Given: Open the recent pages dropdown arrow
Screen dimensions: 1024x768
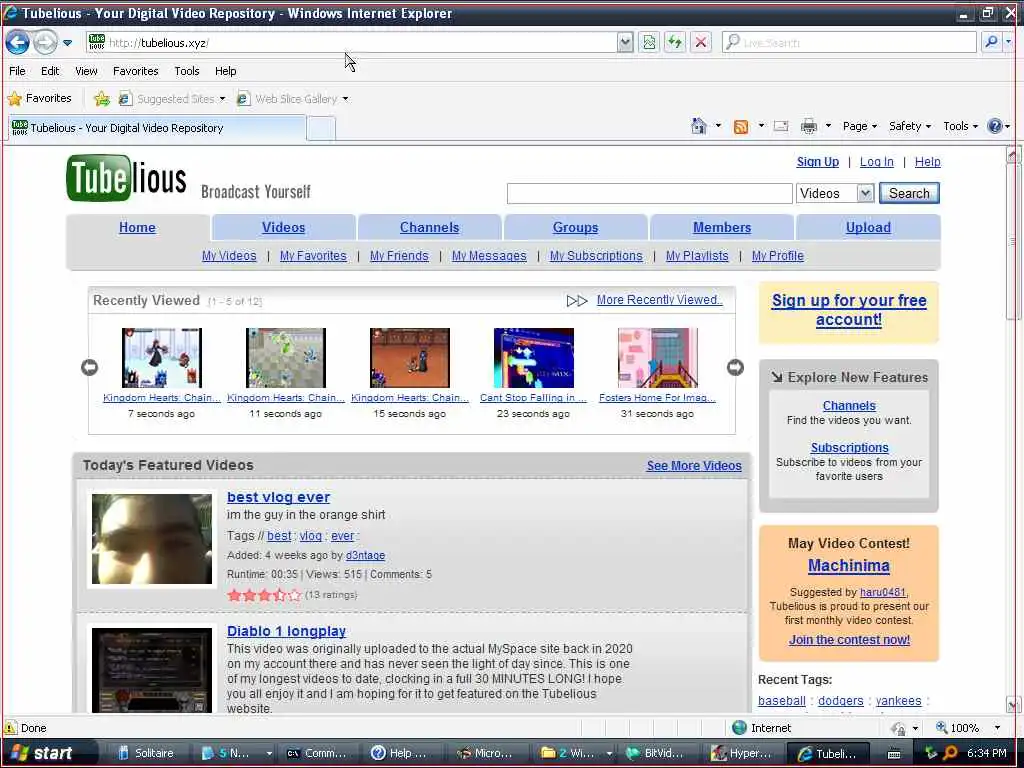Looking at the screenshot, I should click(x=67, y=43).
